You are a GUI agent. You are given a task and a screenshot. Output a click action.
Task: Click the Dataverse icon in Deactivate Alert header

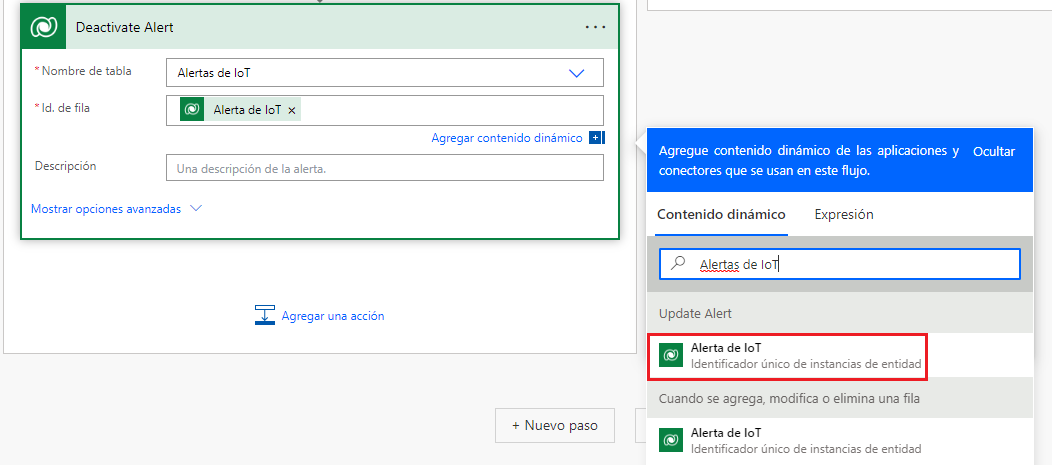(44, 28)
